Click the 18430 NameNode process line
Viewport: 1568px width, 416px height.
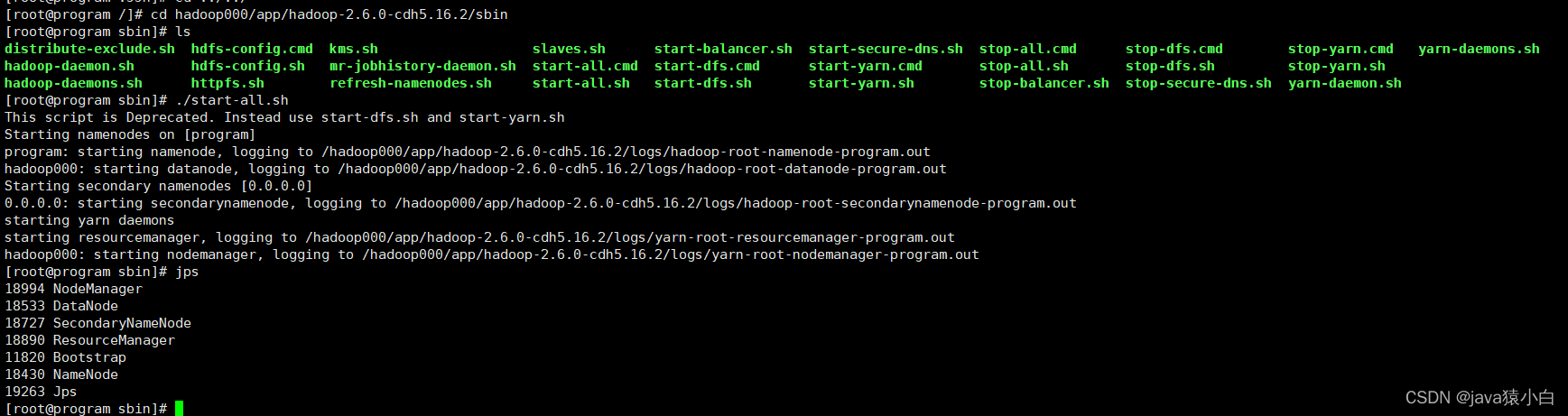tap(61, 374)
